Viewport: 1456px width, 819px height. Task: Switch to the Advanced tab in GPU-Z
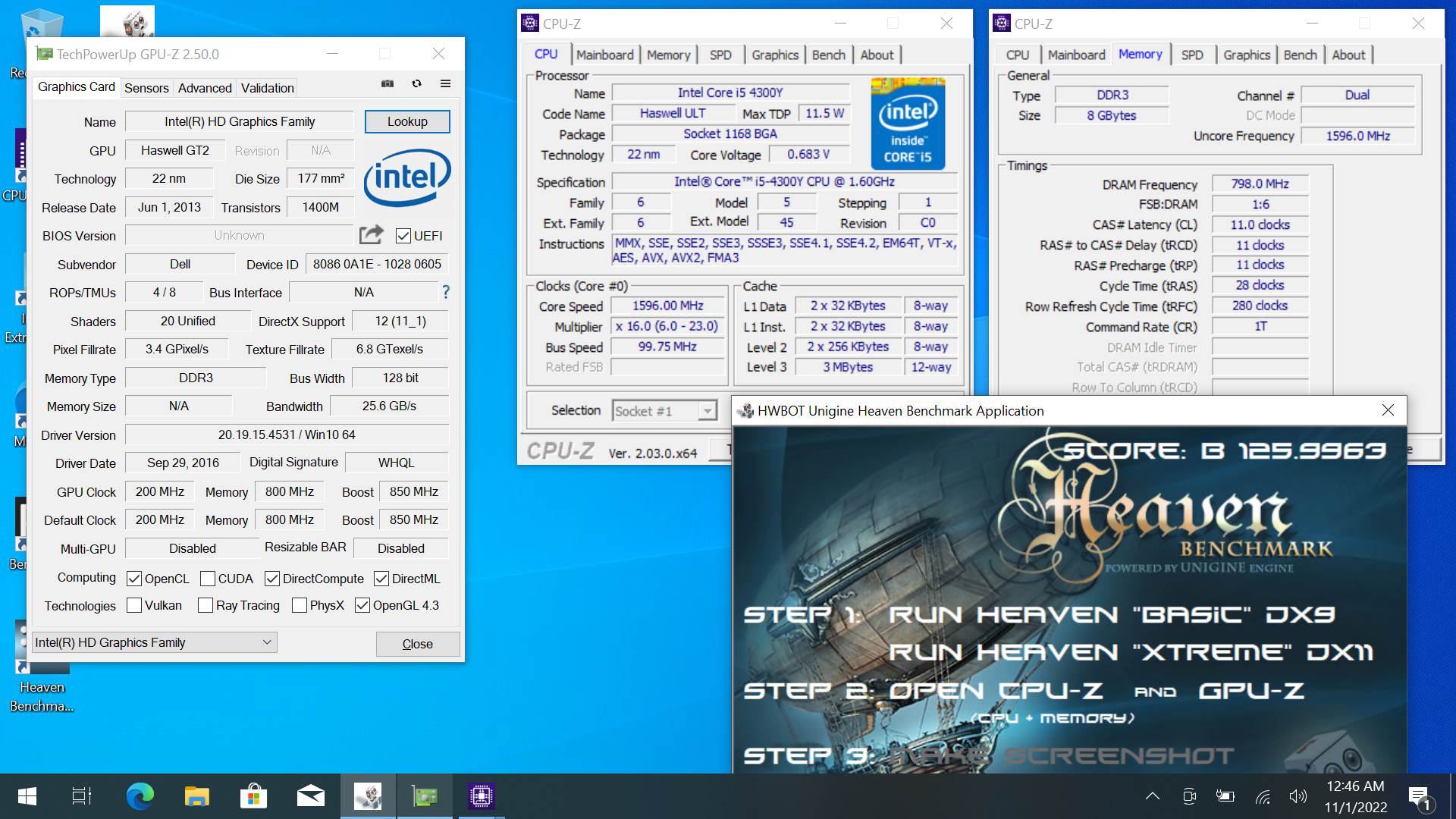[205, 88]
